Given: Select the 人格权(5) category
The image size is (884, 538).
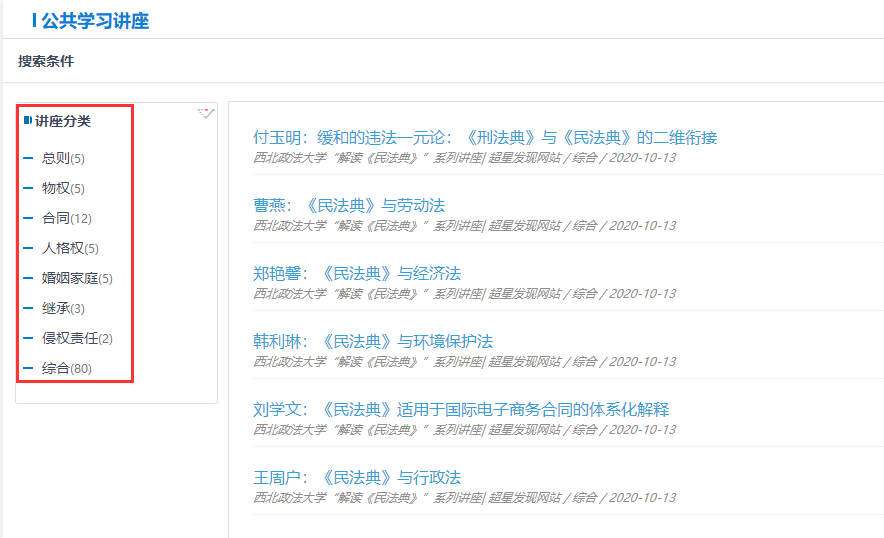Looking at the screenshot, I should (x=70, y=248).
